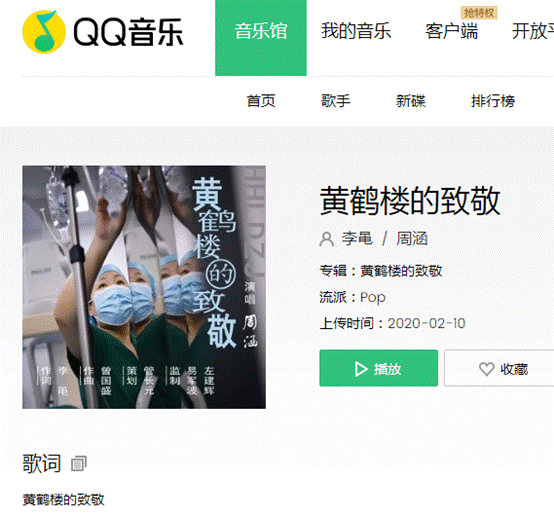Image resolution: width=554 pixels, height=517 pixels.
Task: Open the 新碟 section
Action: click(411, 101)
